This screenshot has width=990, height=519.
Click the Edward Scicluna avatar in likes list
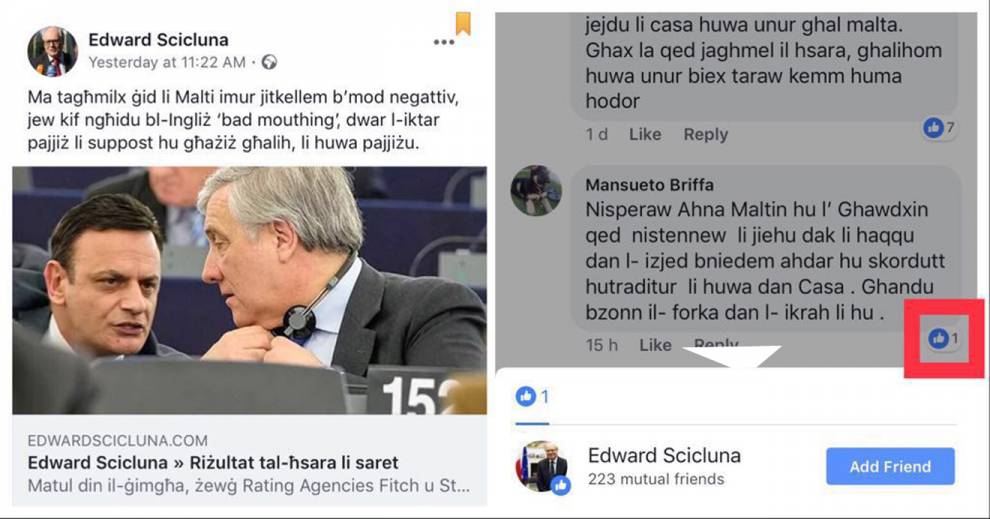click(544, 466)
